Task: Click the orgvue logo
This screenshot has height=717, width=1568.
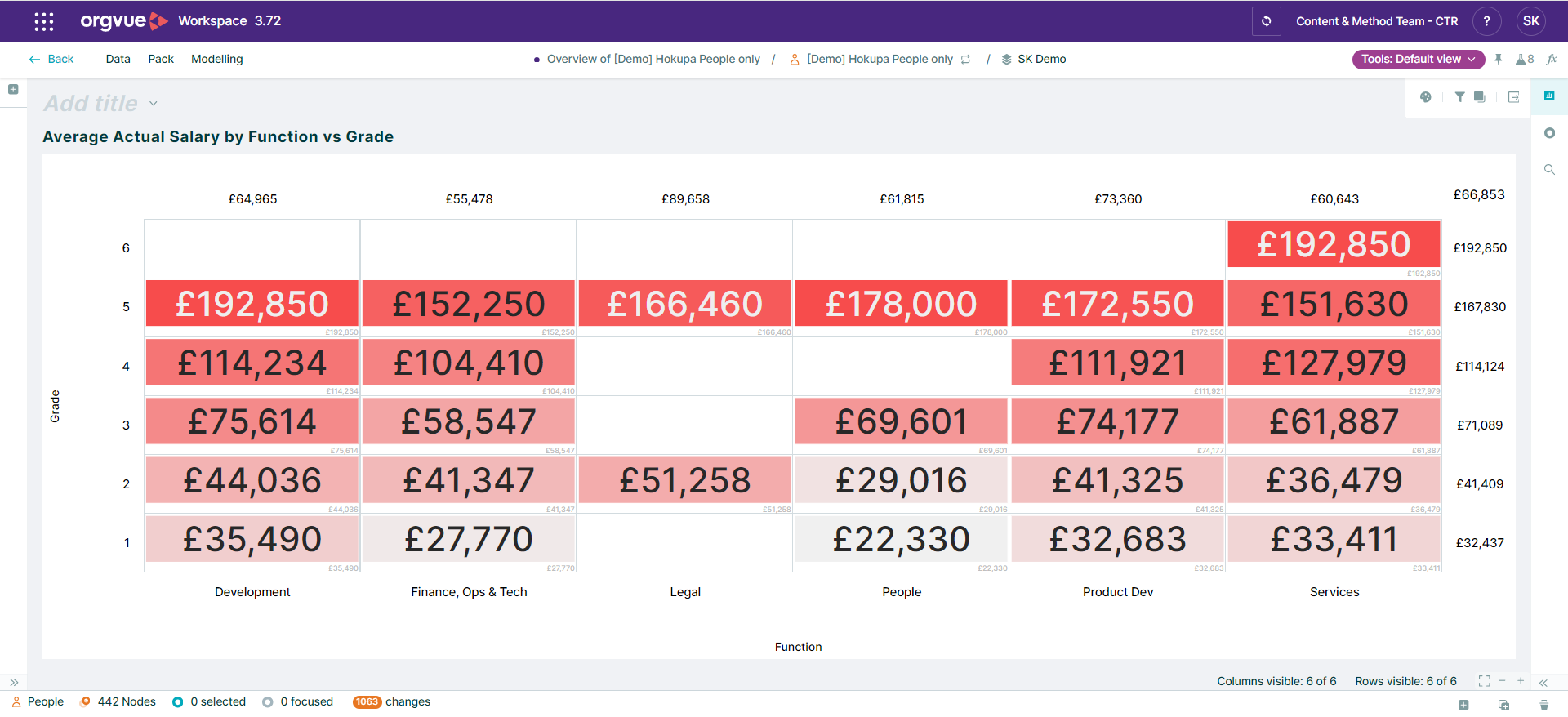Action: coord(124,21)
